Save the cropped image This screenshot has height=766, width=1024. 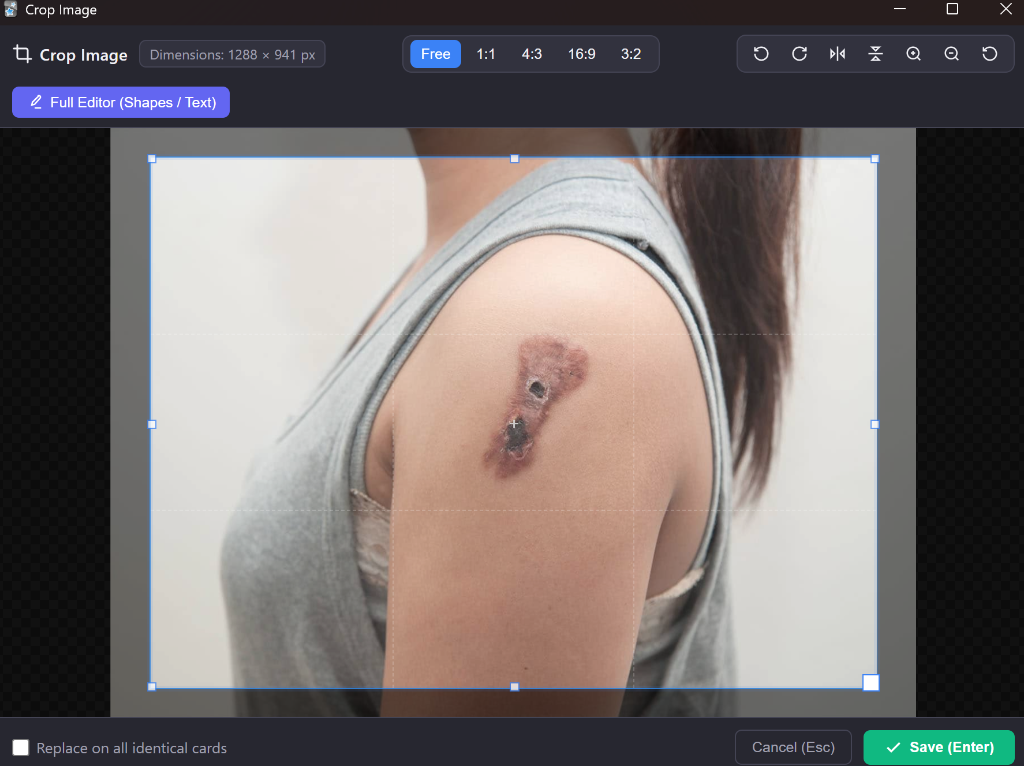pos(939,747)
